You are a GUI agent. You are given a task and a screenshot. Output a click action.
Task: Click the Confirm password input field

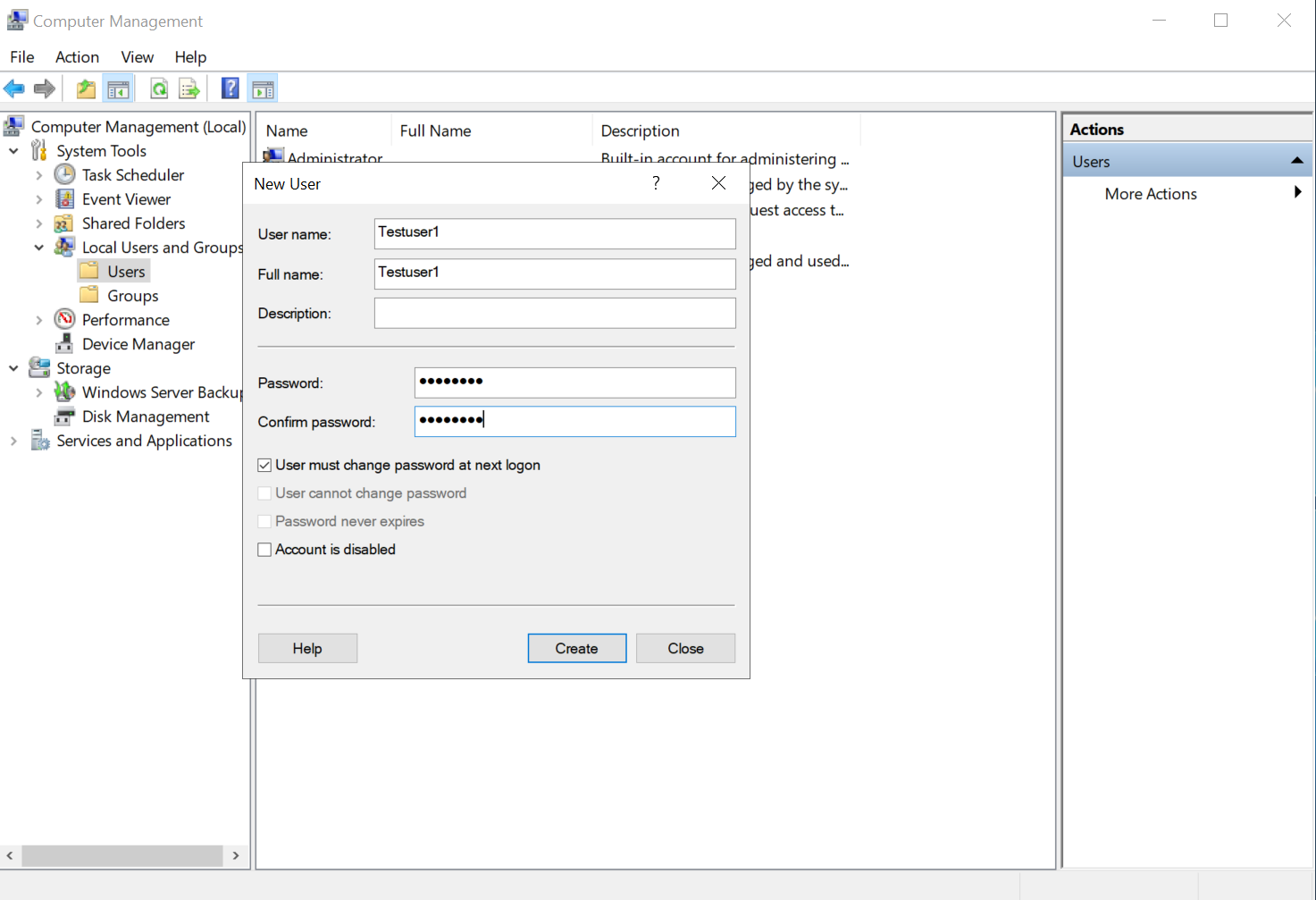pos(575,421)
